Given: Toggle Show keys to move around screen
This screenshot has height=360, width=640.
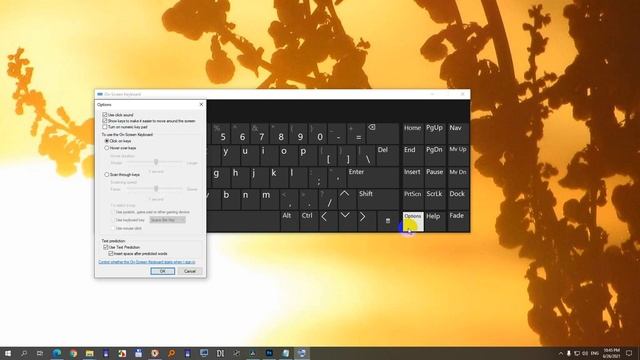Looking at the screenshot, I should (x=105, y=121).
